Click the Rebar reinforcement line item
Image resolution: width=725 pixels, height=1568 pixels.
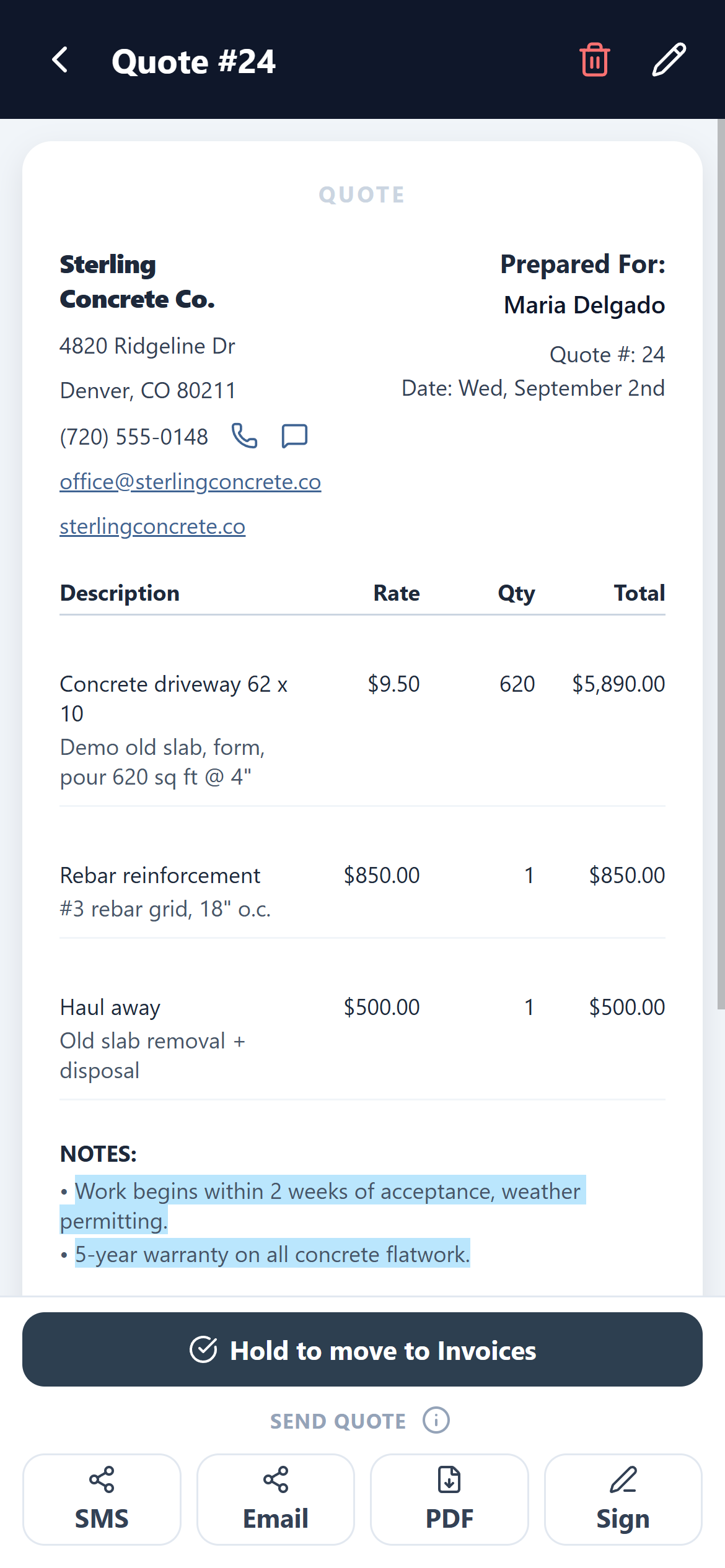160,876
